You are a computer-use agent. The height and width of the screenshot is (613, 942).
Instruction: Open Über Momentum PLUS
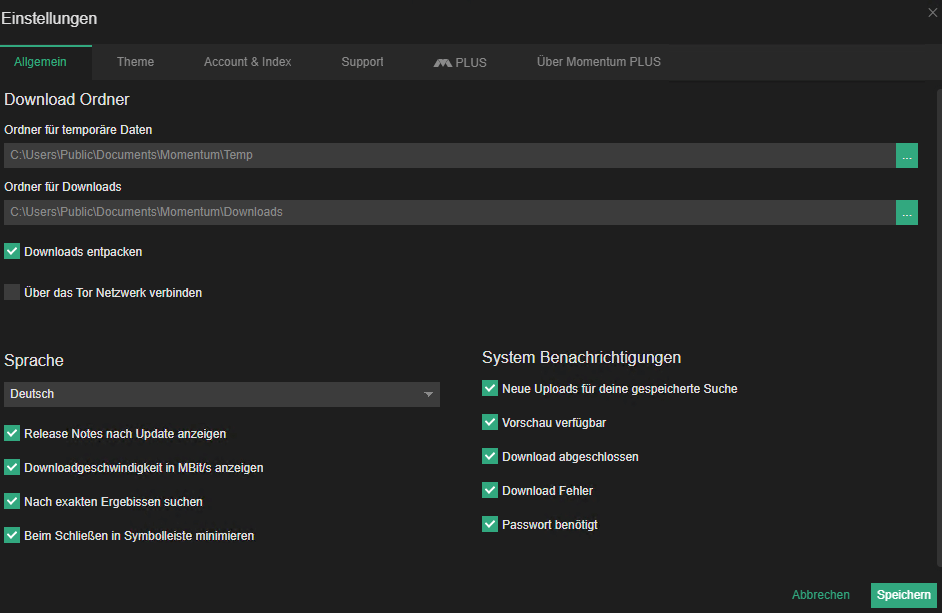point(598,61)
